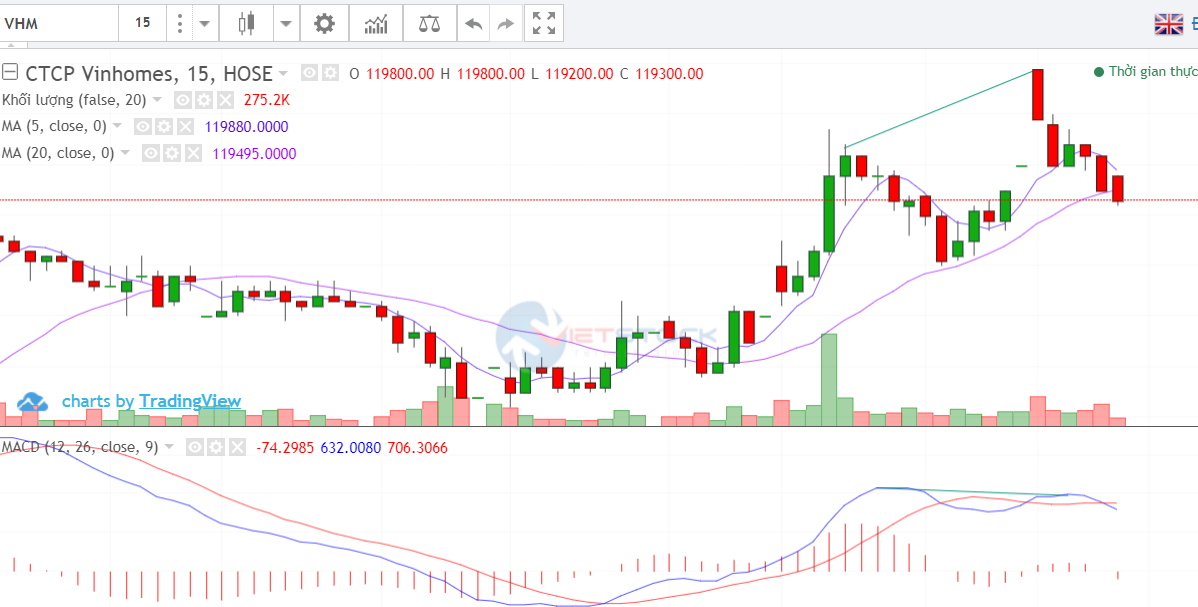Screen dimensions: 1198x607
Task: Click the Khối lượng (false, 20) label
Action: pos(75,100)
